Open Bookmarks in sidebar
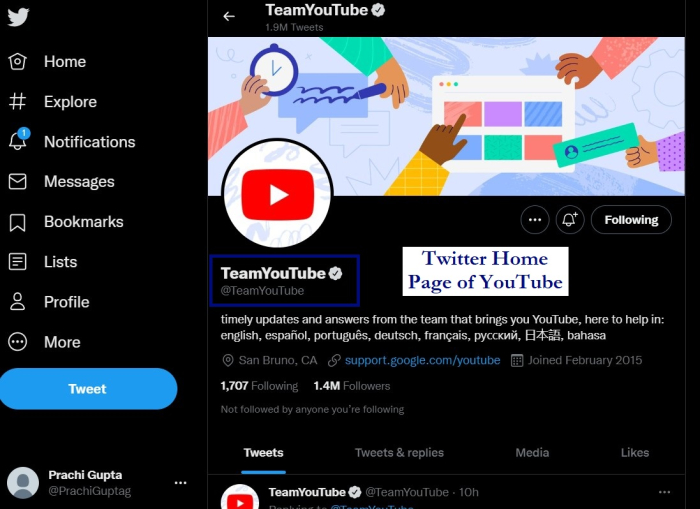The height and width of the screenshot is (509, 700). point(66,221)
